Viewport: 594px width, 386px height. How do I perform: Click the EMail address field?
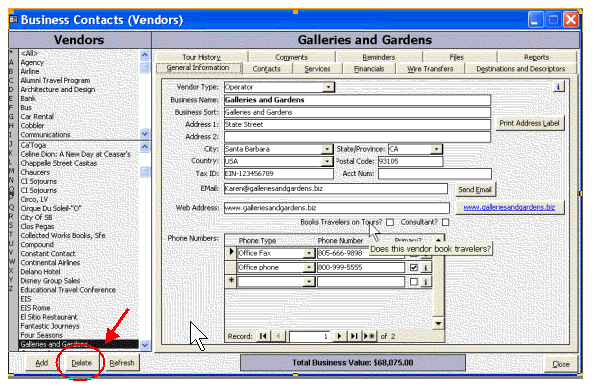click(x=336, y=189)
